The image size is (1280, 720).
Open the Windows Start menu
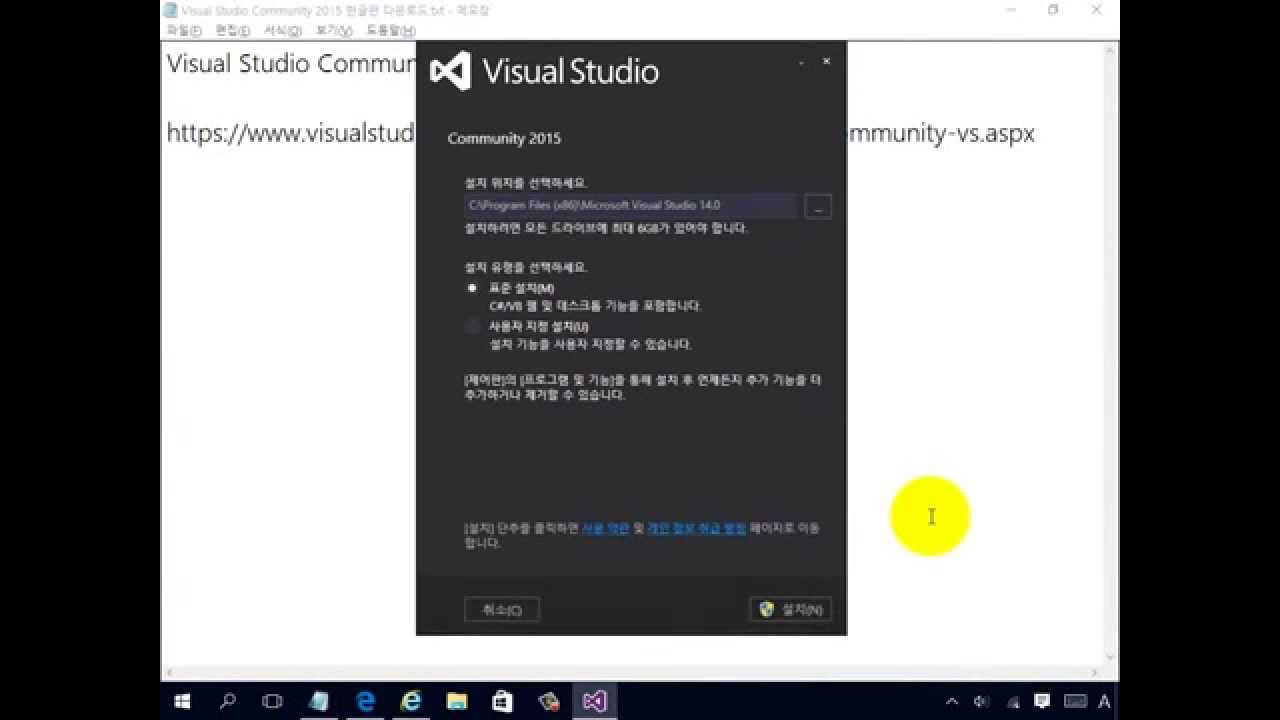[x=183, y=701]
